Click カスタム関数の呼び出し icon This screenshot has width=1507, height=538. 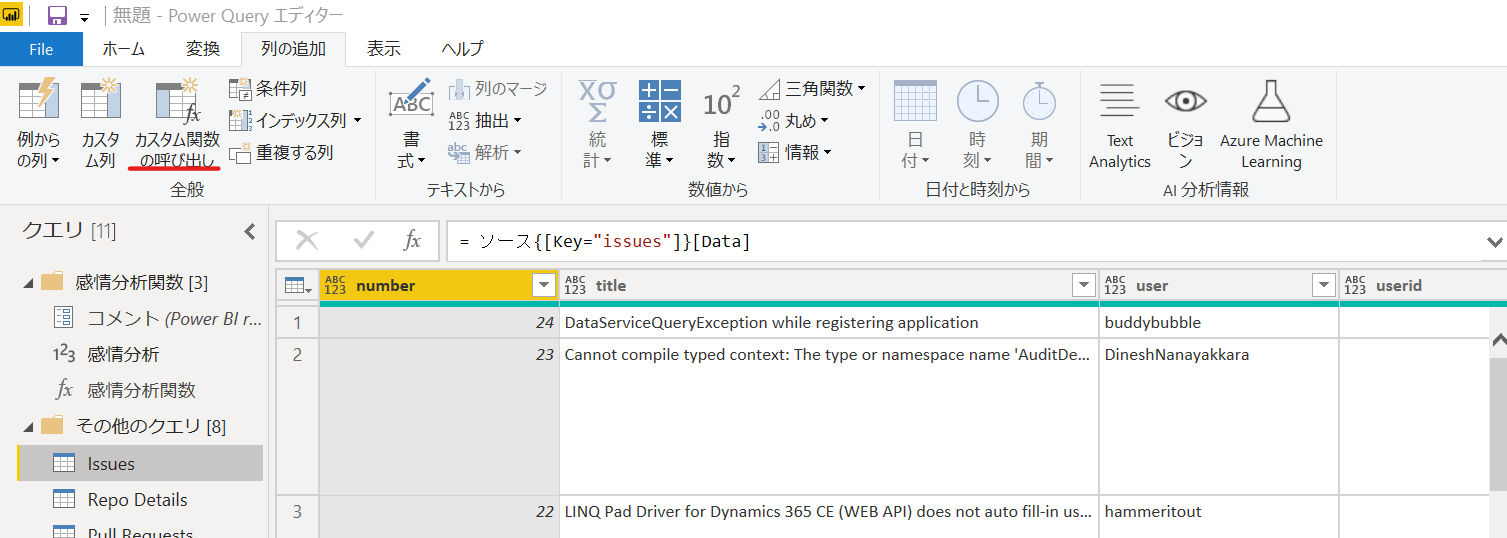pos(177,100)
